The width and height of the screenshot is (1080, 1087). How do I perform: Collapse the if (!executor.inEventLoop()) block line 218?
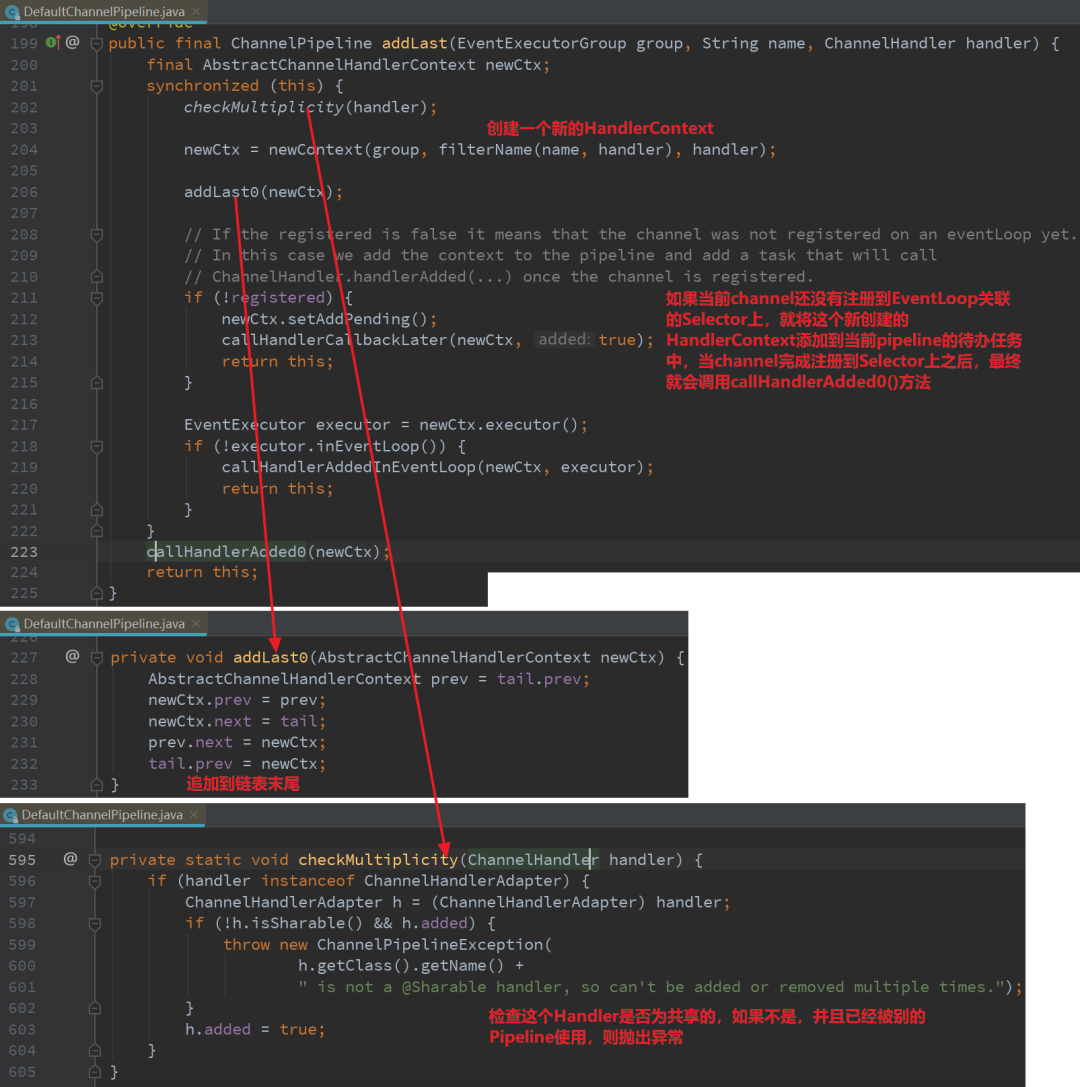pos(97,446)
